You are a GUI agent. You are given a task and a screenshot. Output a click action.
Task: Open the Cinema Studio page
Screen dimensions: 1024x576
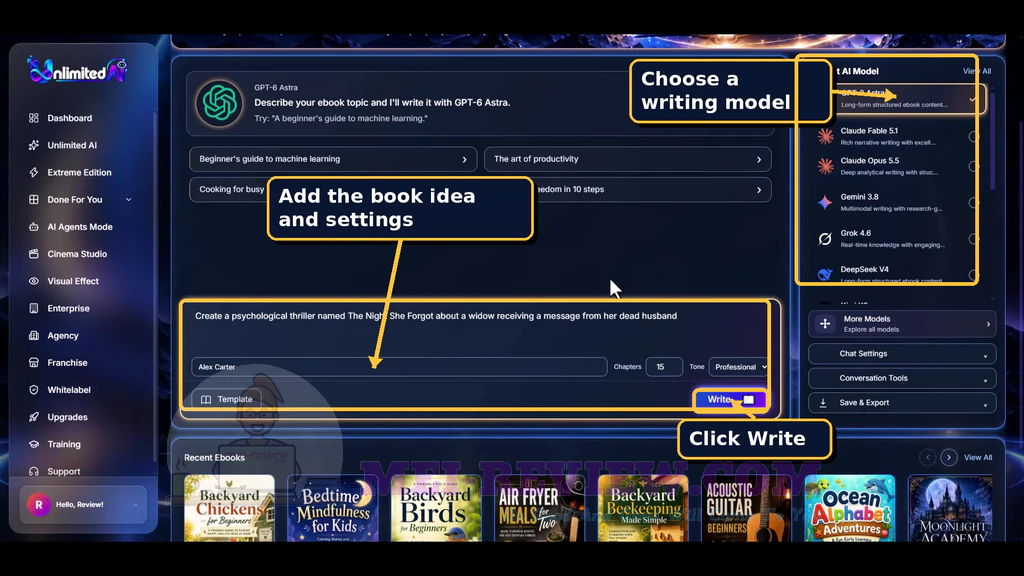(77, 254)
